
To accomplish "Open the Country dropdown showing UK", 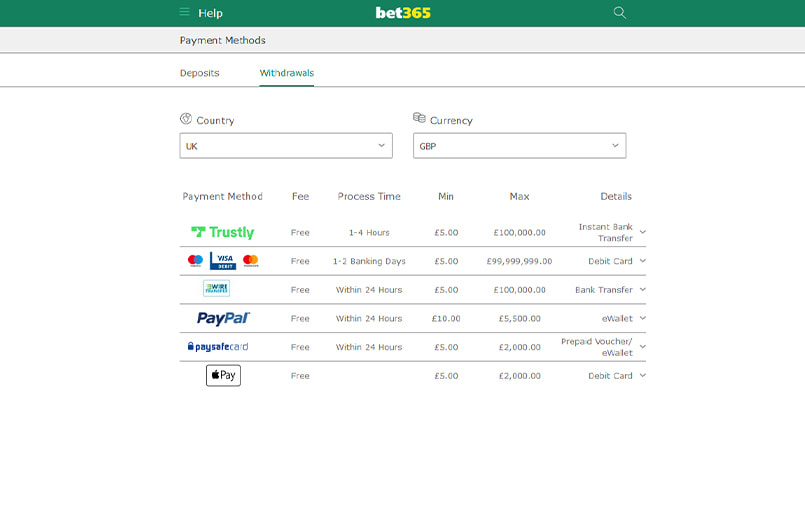I will click(286, 146).
